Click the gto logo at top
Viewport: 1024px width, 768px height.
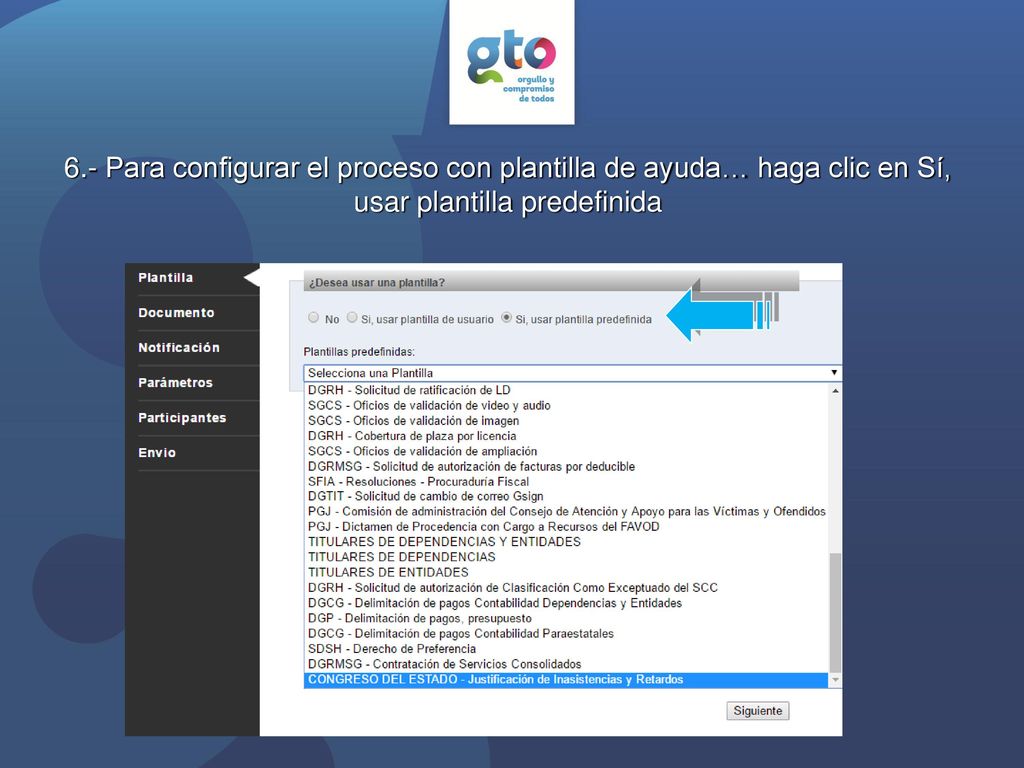[511, 62]
